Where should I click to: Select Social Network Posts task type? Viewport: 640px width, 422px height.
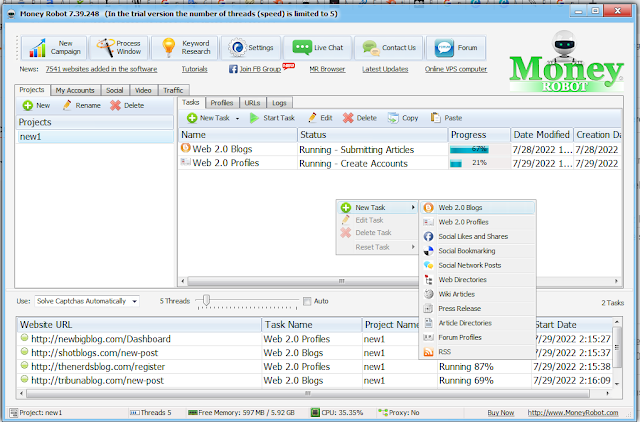click(x=478, y=265)
